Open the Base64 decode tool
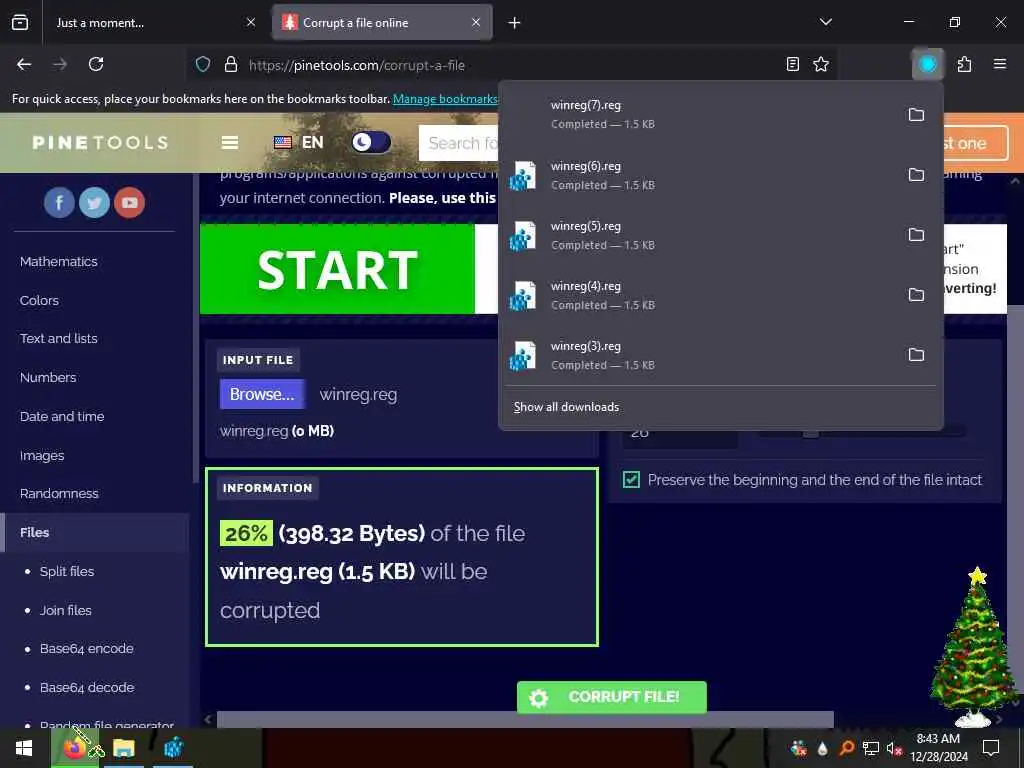Image resolution: width=1024 pixels, height=768 pixels. [87, 688]
